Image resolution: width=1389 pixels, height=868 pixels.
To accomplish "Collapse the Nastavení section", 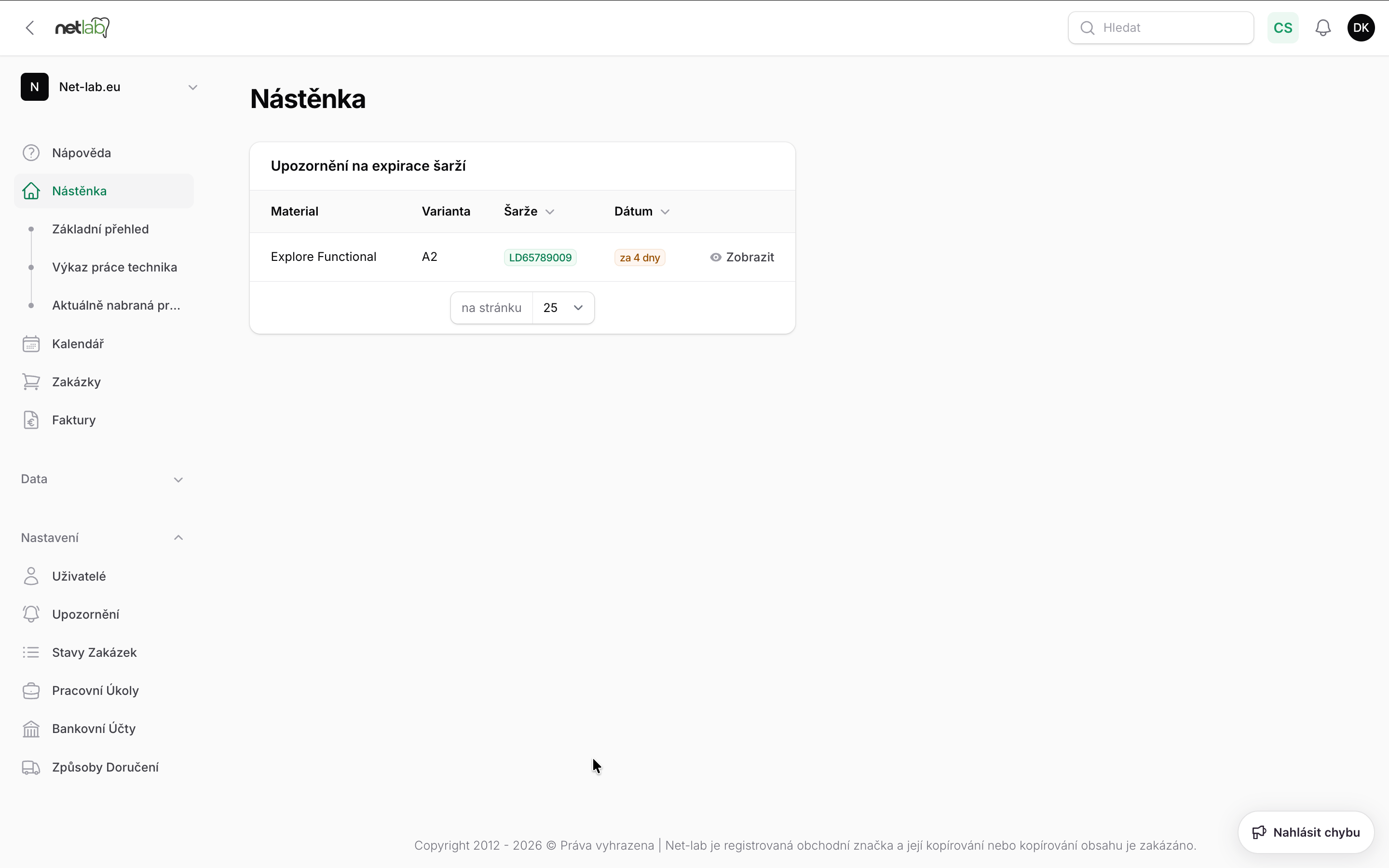I will (x=103, y=538).
